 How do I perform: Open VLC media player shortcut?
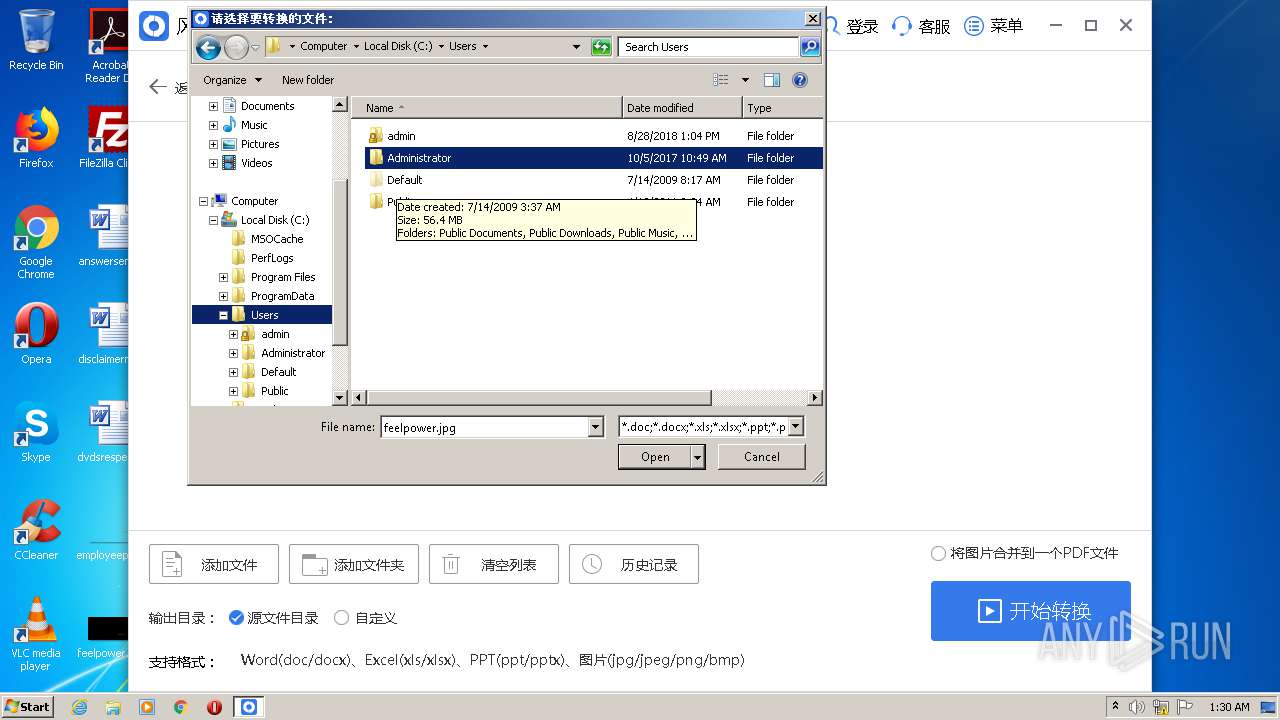(36, 634)
